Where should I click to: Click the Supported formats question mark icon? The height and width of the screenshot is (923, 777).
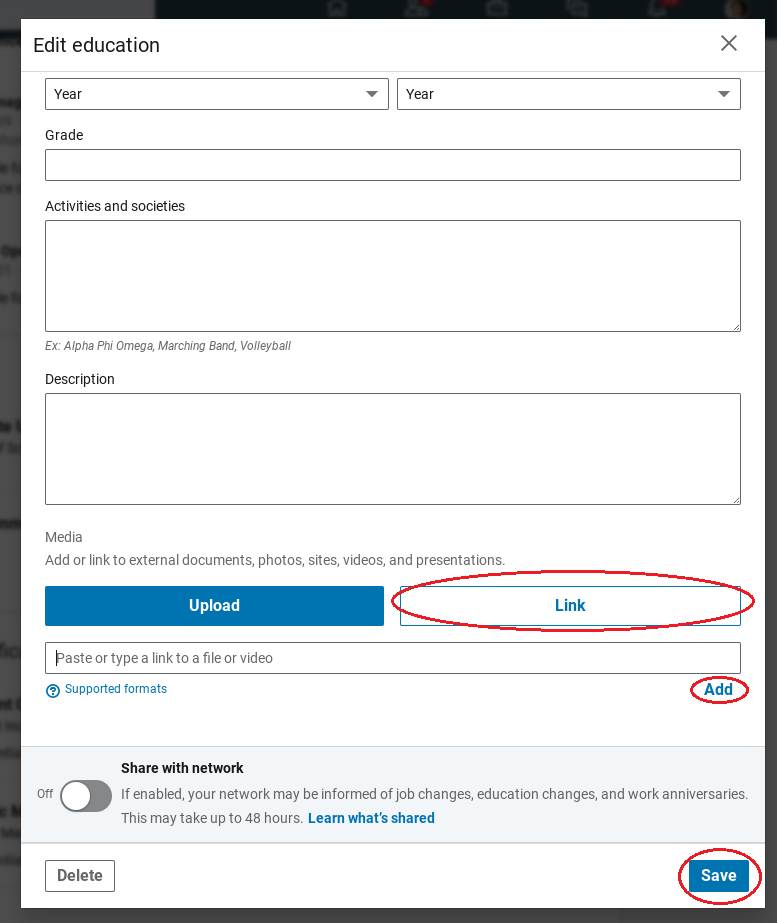[x=53, y=690]
